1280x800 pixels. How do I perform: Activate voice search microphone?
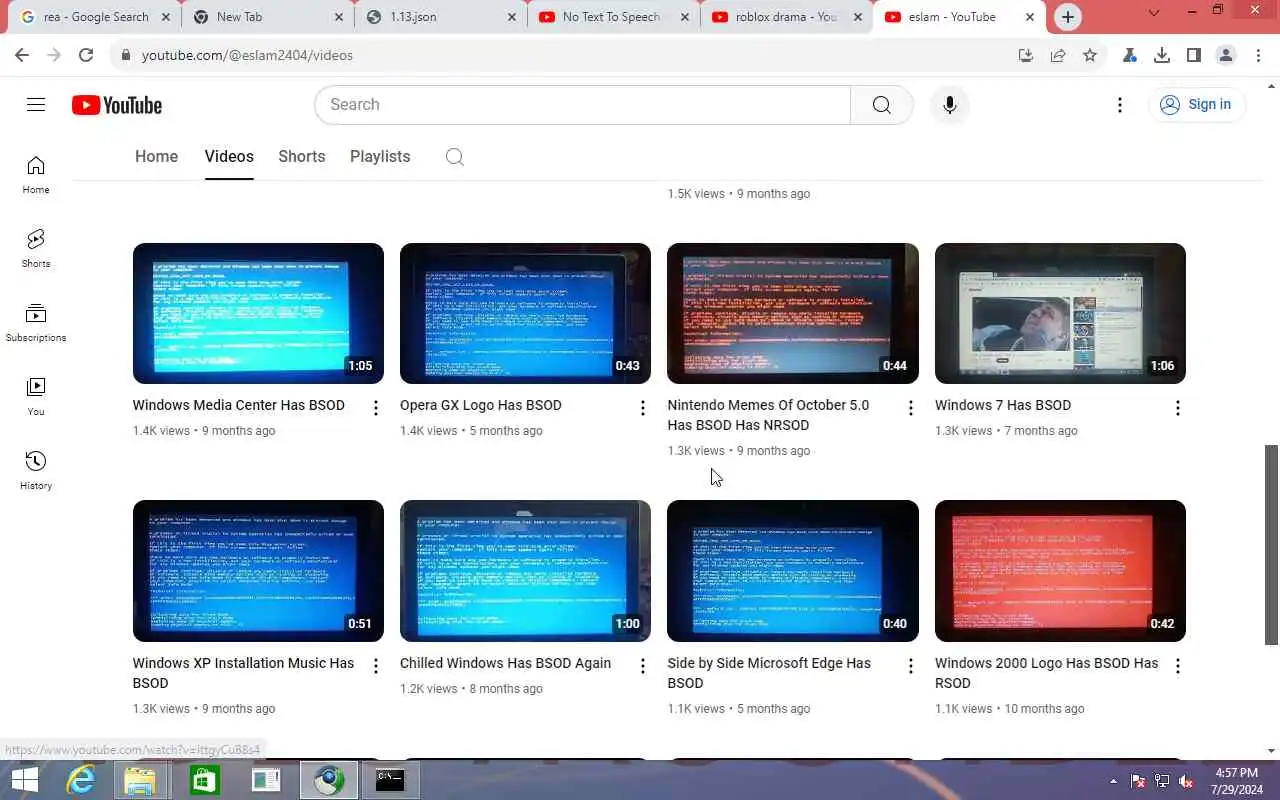[950, 105]
